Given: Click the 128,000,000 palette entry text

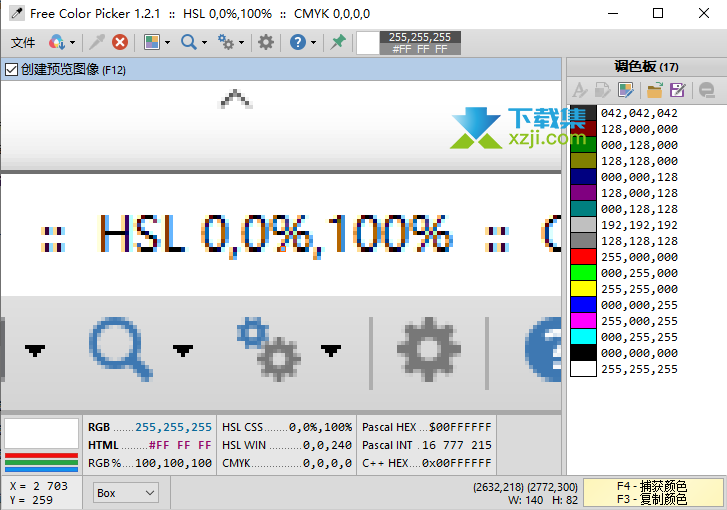Looking at the screenshot, I should [639, 129].
